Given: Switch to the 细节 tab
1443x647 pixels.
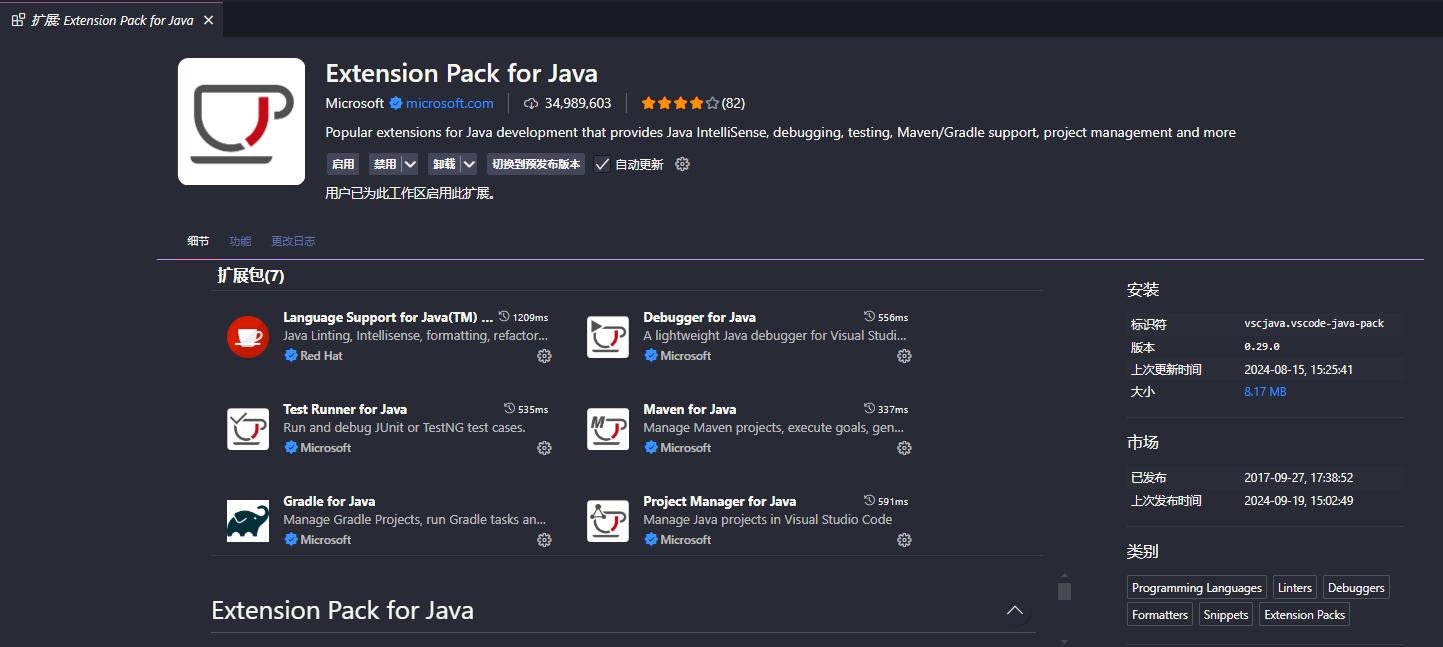Looking at the screenshot, I should coord(198,241).
